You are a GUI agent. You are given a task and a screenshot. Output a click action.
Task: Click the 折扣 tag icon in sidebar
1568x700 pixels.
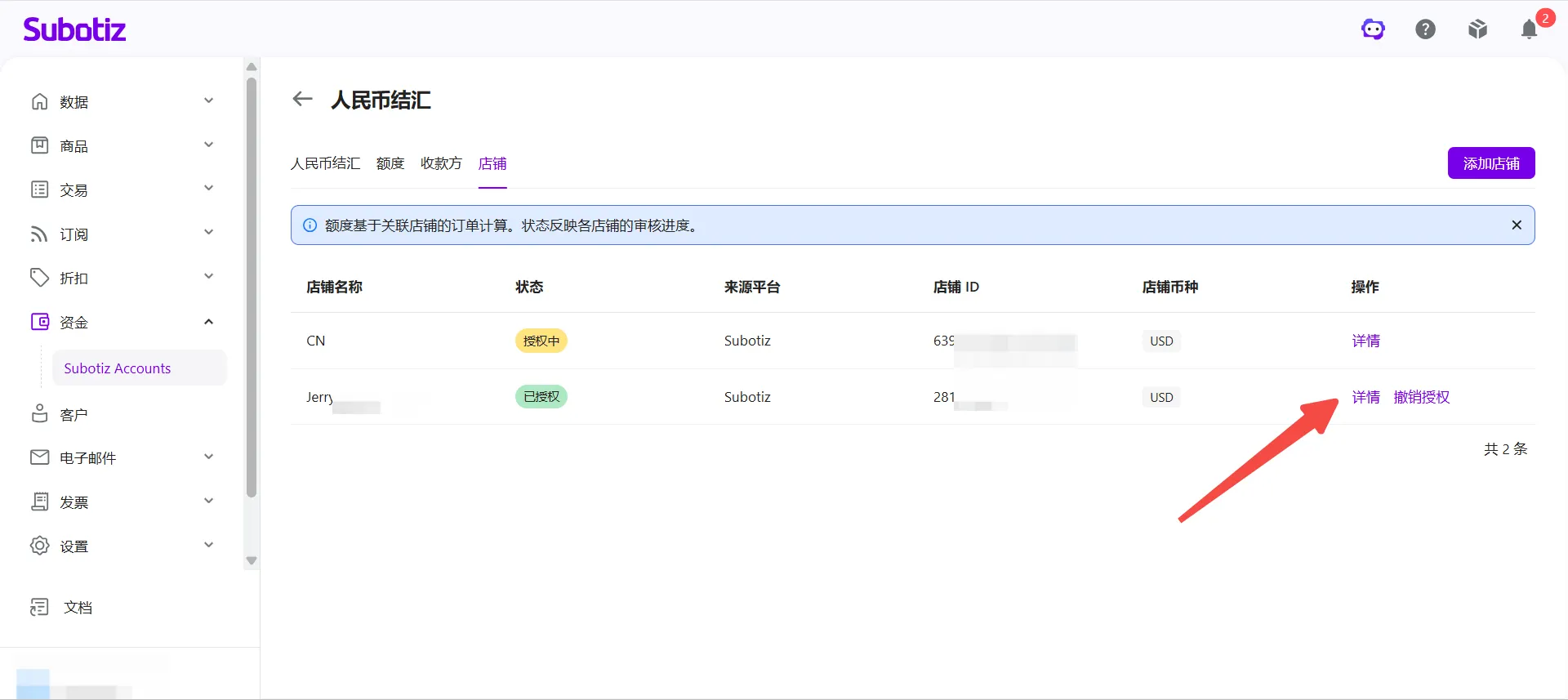[x=39, y=278]
